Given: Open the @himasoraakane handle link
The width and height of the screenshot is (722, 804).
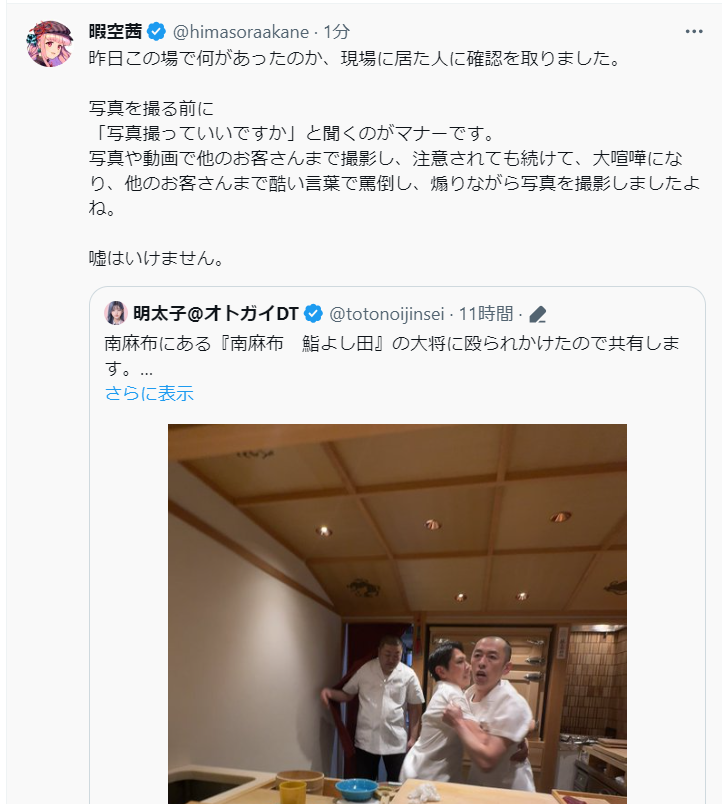Looking at the screenshot, I should coord(241,32).
